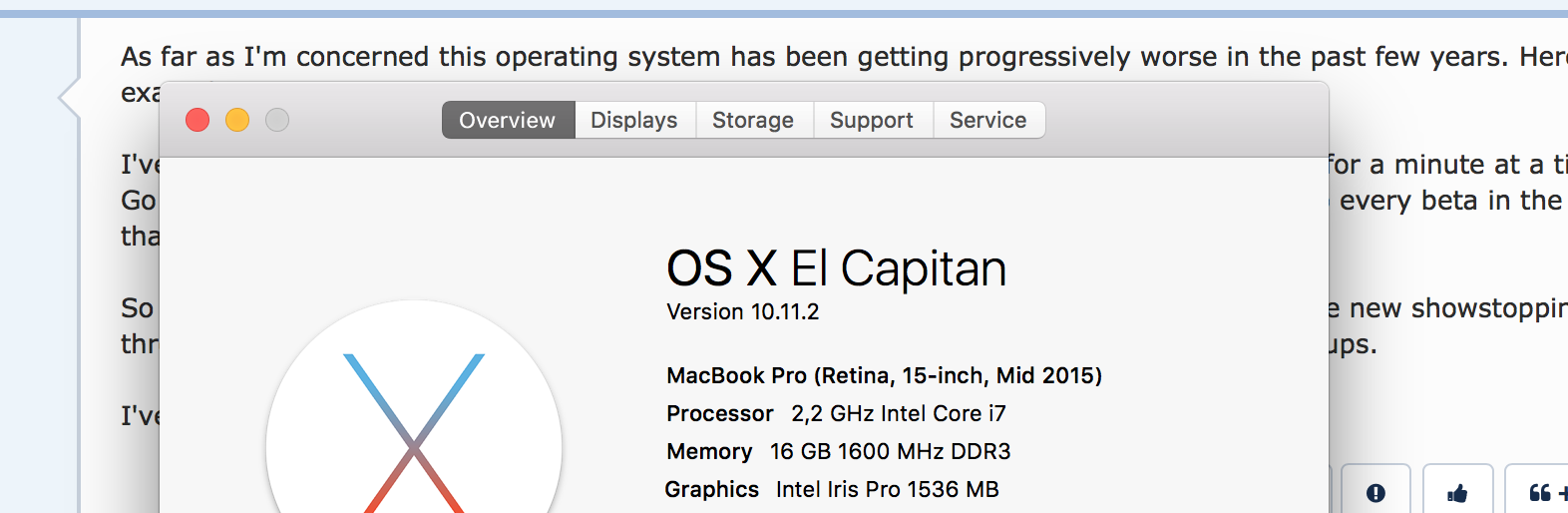Select the Support tab
The width and height of the screenshot is (1568, 513).
[872, 120]
